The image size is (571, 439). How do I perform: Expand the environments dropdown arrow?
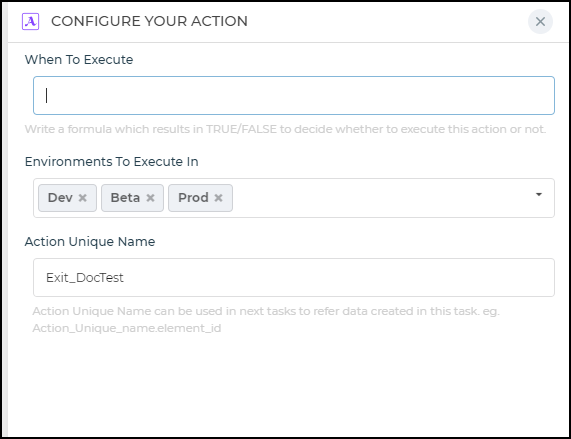539,195
